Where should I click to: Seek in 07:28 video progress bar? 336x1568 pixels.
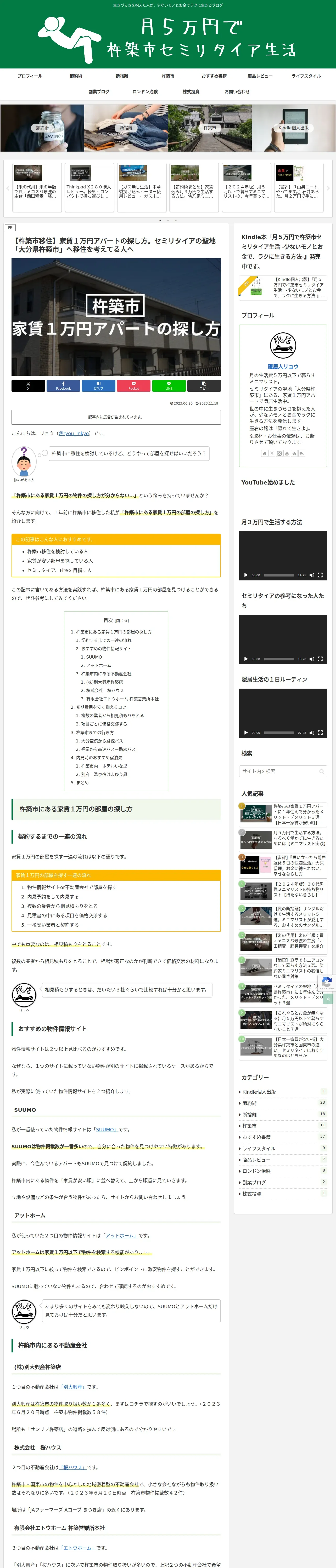(x=279, y=732)
